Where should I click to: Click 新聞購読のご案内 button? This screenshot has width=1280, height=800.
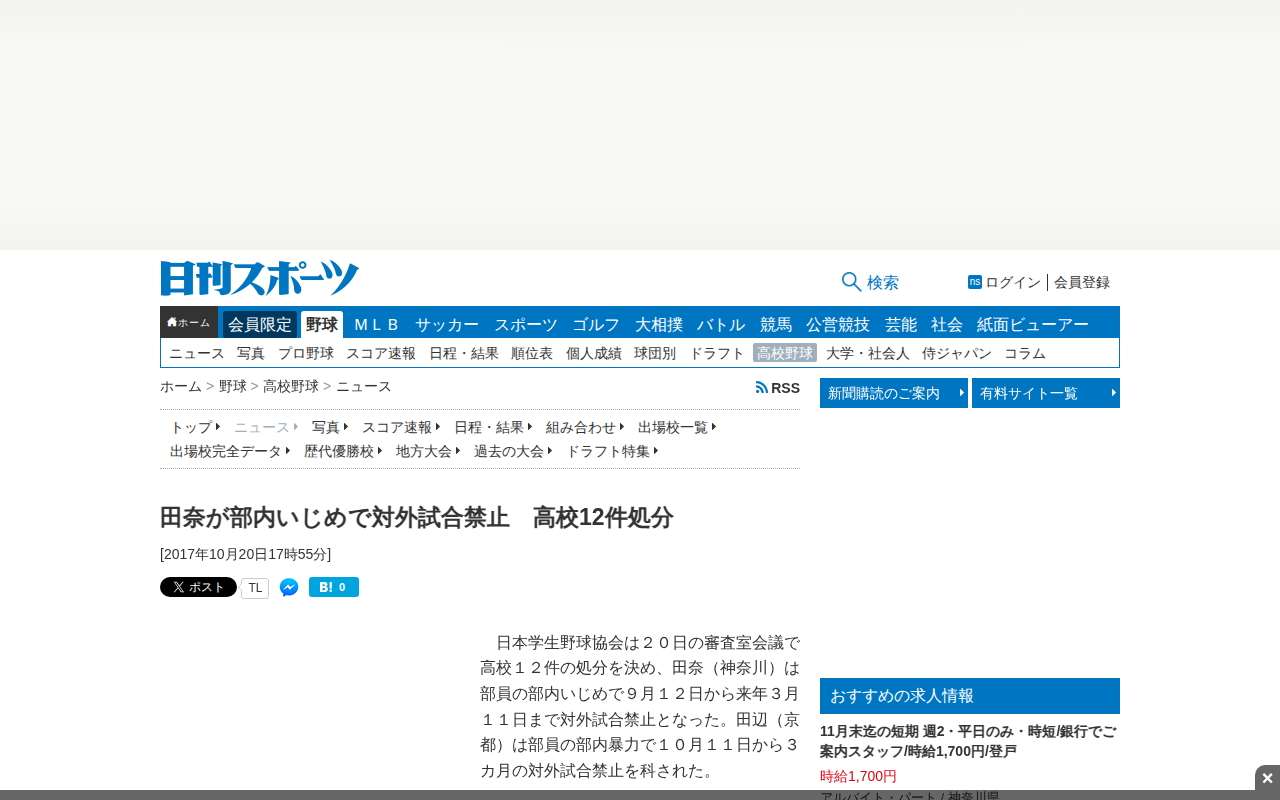tap(894, 393)
